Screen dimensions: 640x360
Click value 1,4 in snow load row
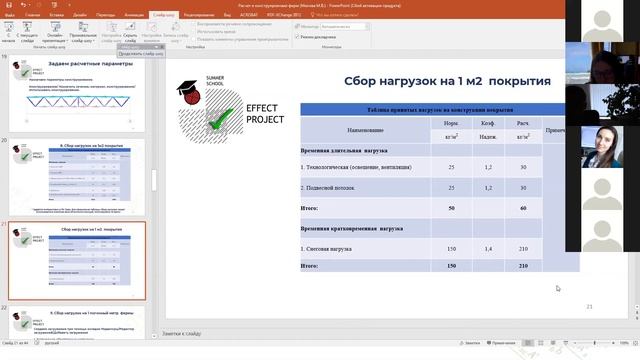[488, 249]
